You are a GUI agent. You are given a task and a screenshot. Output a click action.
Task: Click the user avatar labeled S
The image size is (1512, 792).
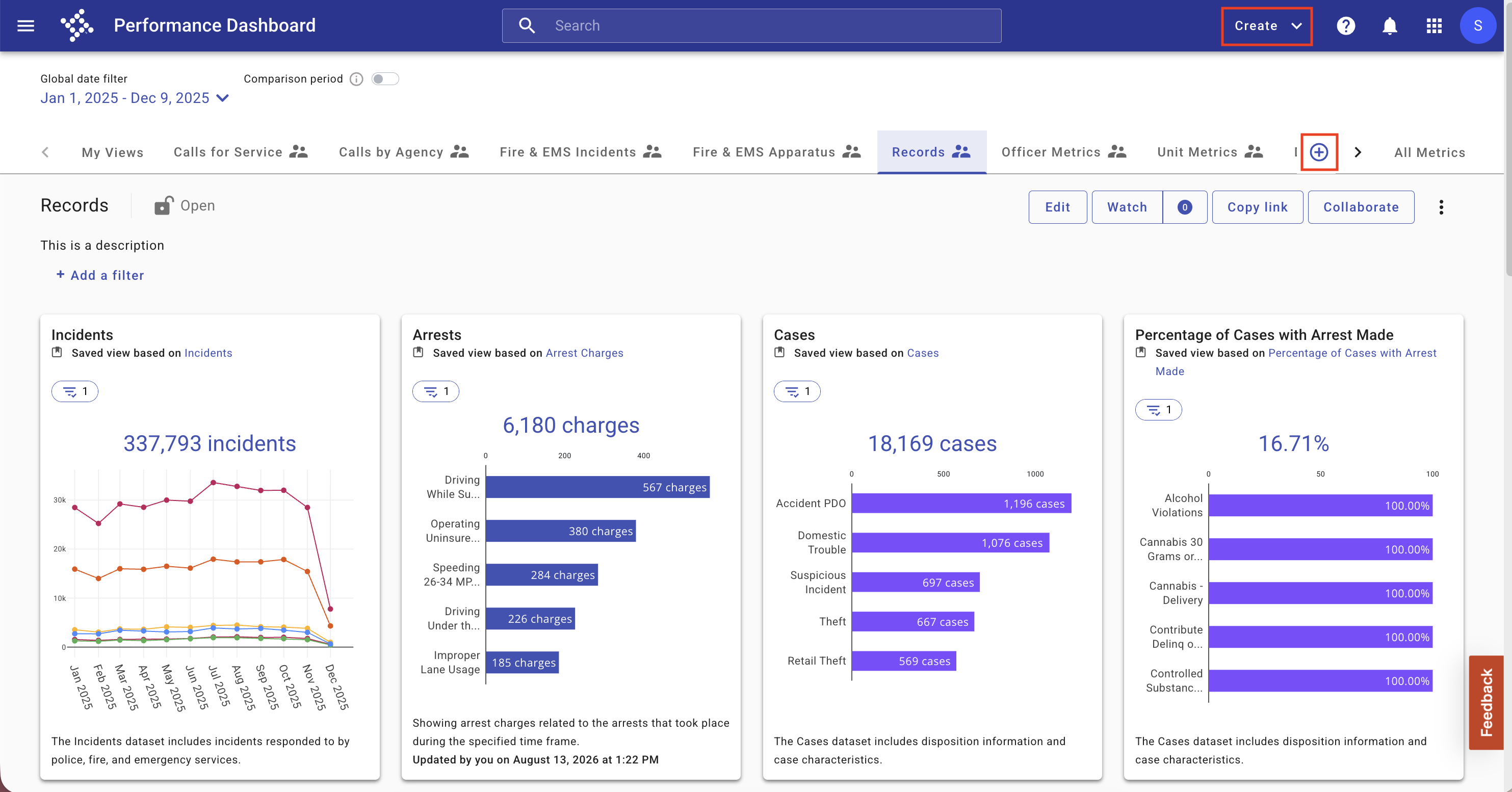[x=1477, y=26]
